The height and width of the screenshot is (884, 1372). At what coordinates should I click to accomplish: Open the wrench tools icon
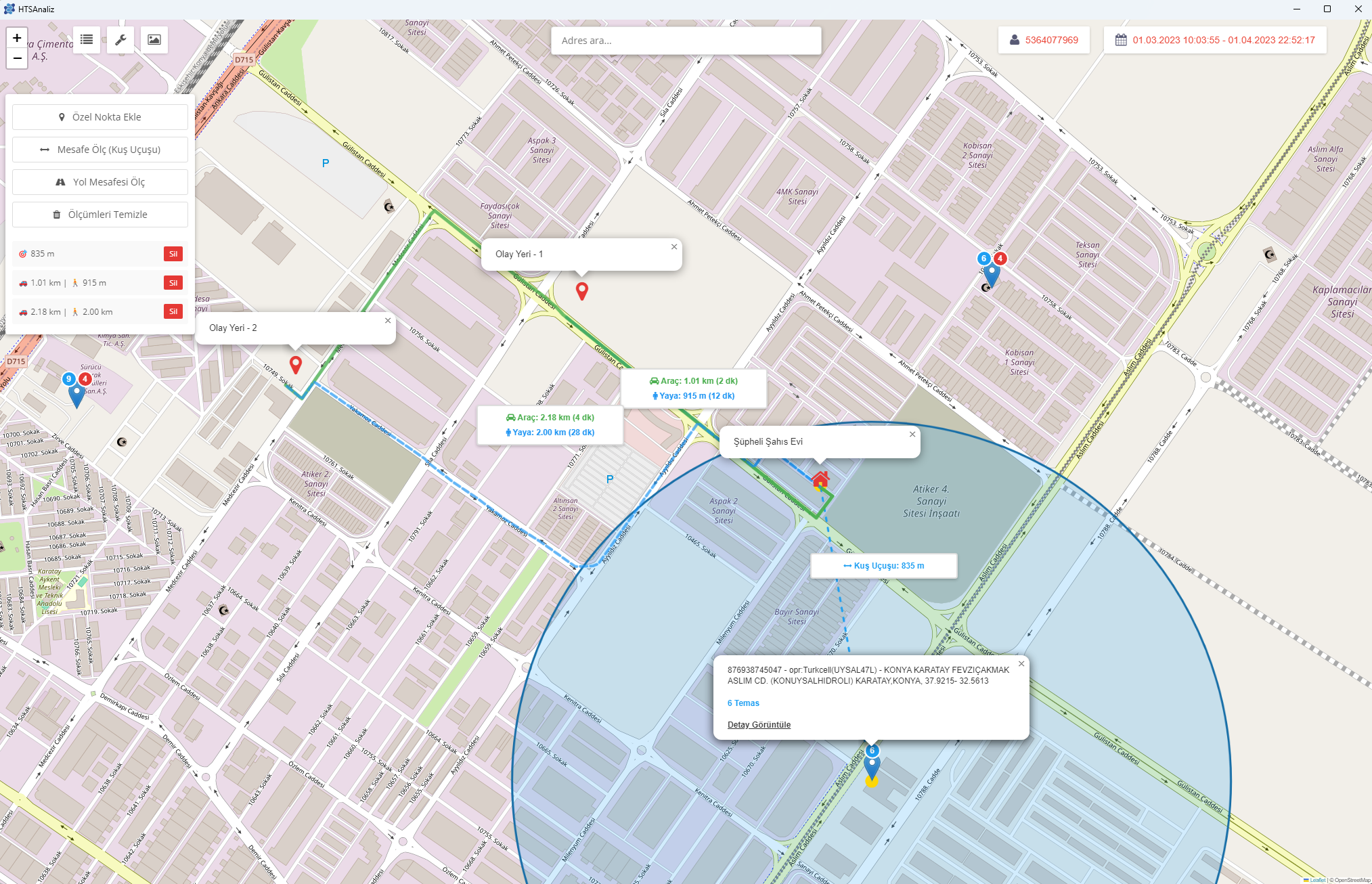point(120,39)
